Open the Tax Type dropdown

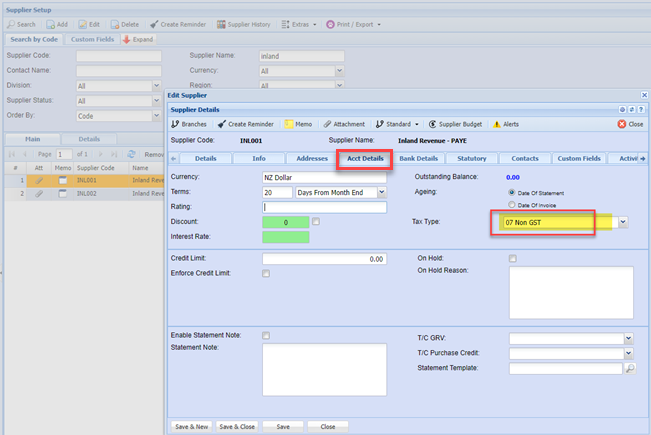624,221
